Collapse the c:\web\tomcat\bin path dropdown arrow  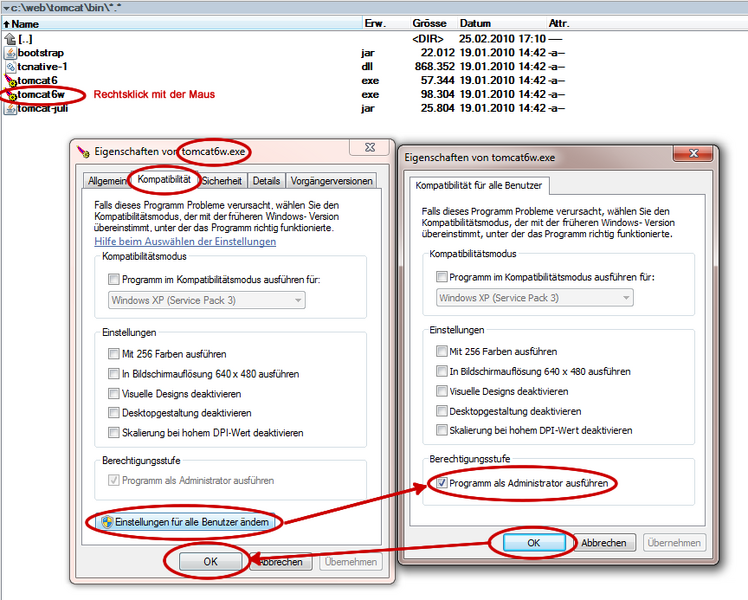click(x=6, y=8)
